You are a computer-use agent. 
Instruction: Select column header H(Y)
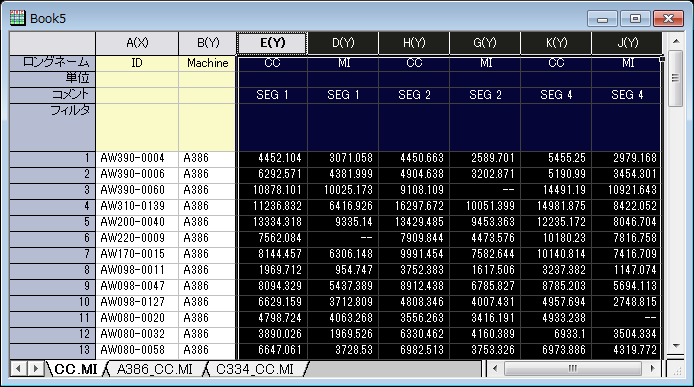click(x=414, y=43)
